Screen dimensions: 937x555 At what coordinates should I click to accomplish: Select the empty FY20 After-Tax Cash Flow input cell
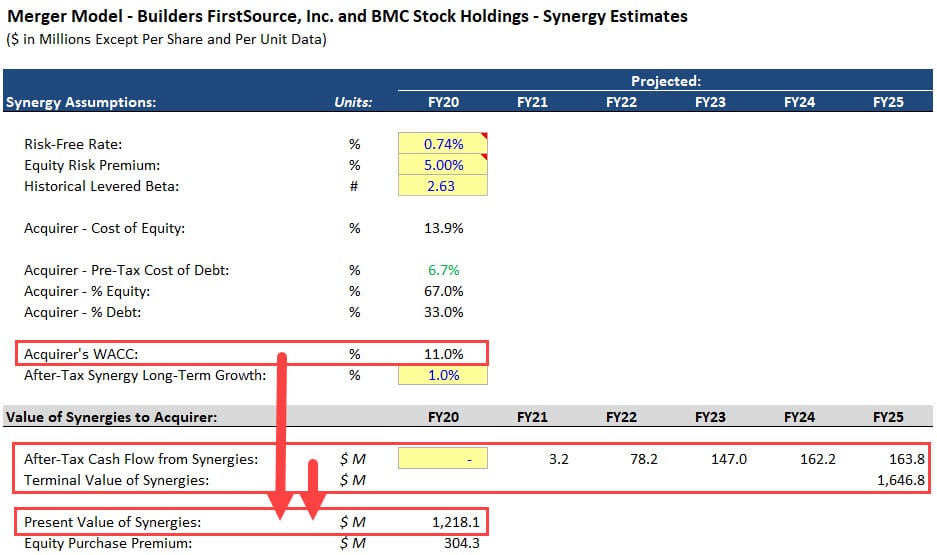pyautogui.click(x=443, y=459)
